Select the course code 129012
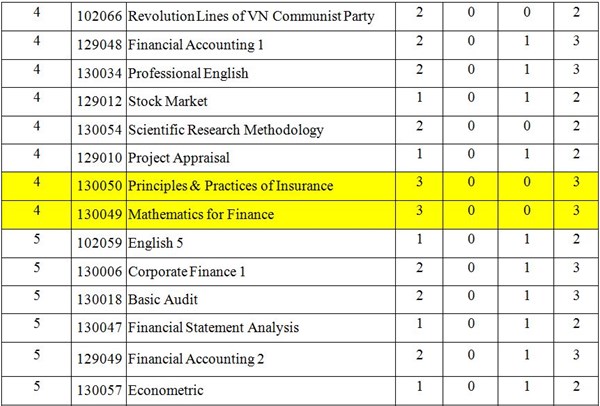This screenshot has width=600, height=406. coord(100,101)
